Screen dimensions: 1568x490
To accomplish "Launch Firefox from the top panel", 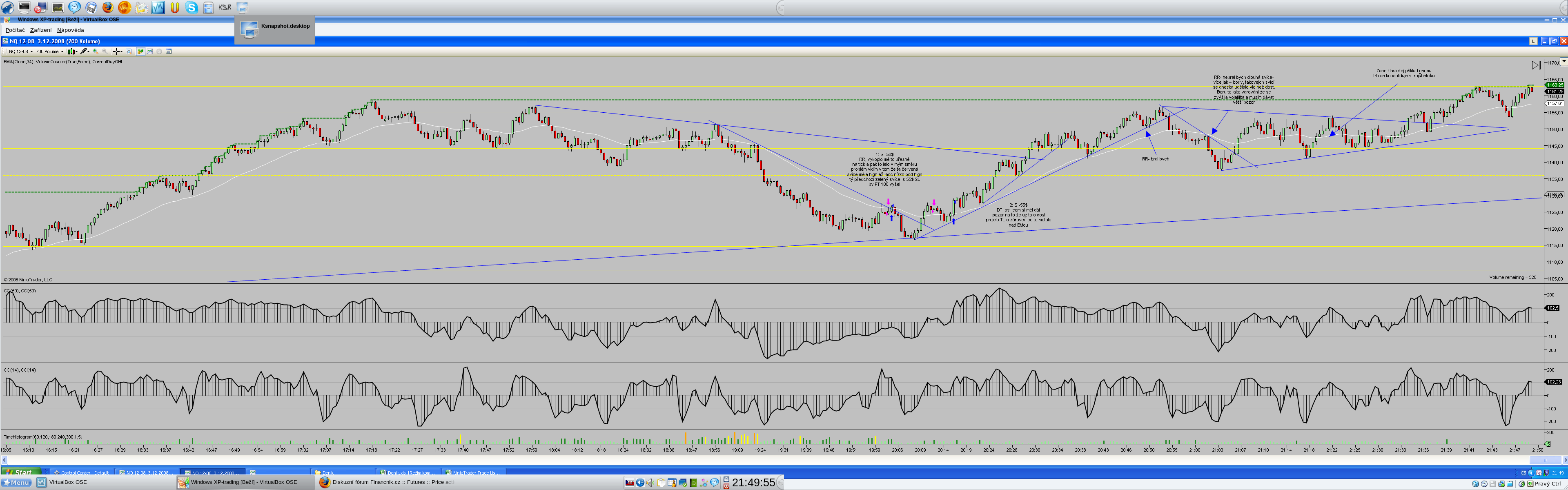I will [x=108, y=7].
